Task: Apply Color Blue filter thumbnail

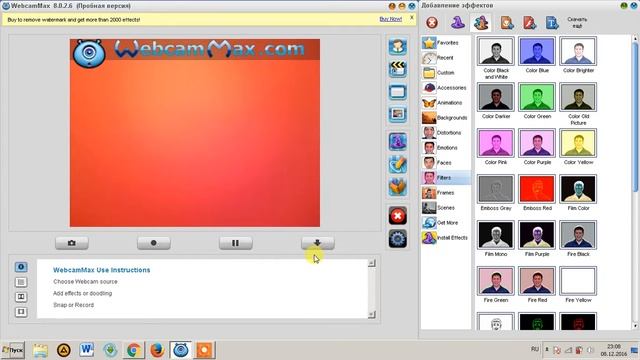Action: click(537, 51)
